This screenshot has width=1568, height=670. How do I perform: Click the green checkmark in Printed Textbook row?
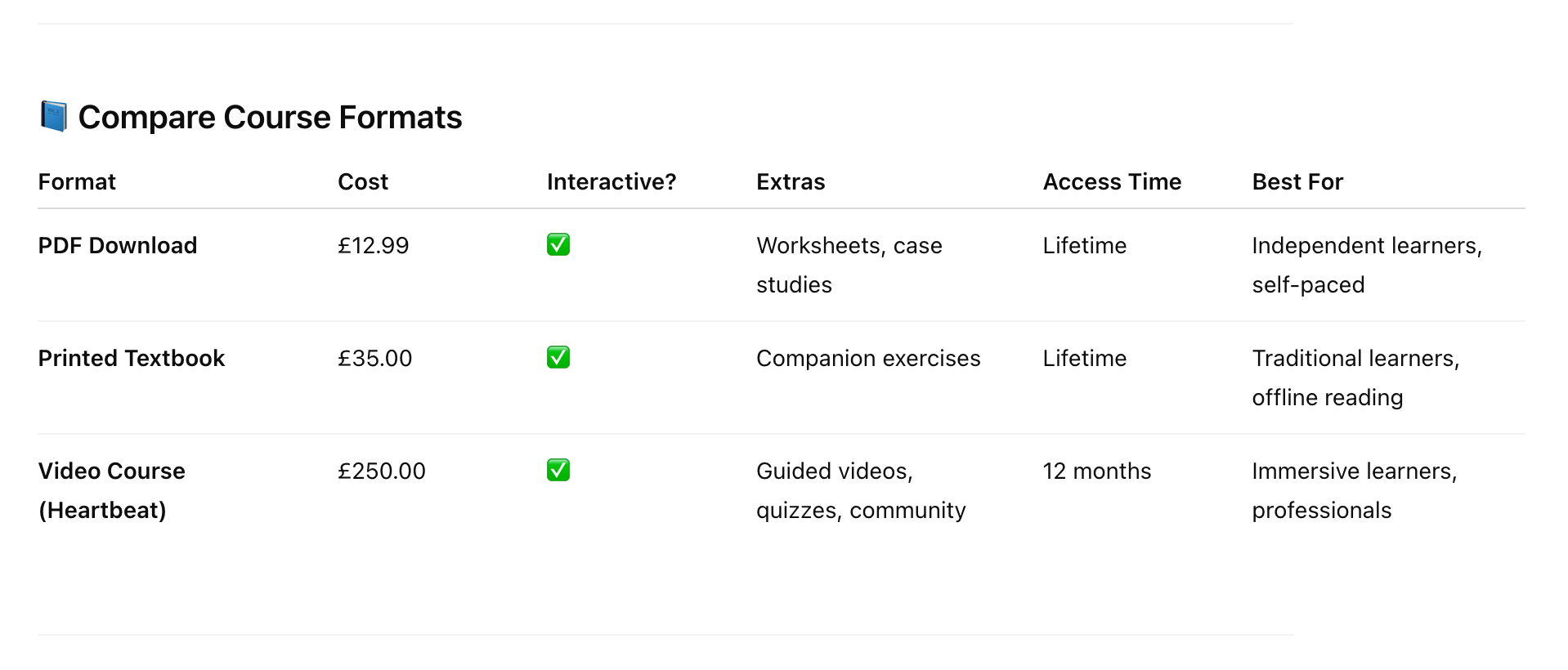[x=558, y=357]
